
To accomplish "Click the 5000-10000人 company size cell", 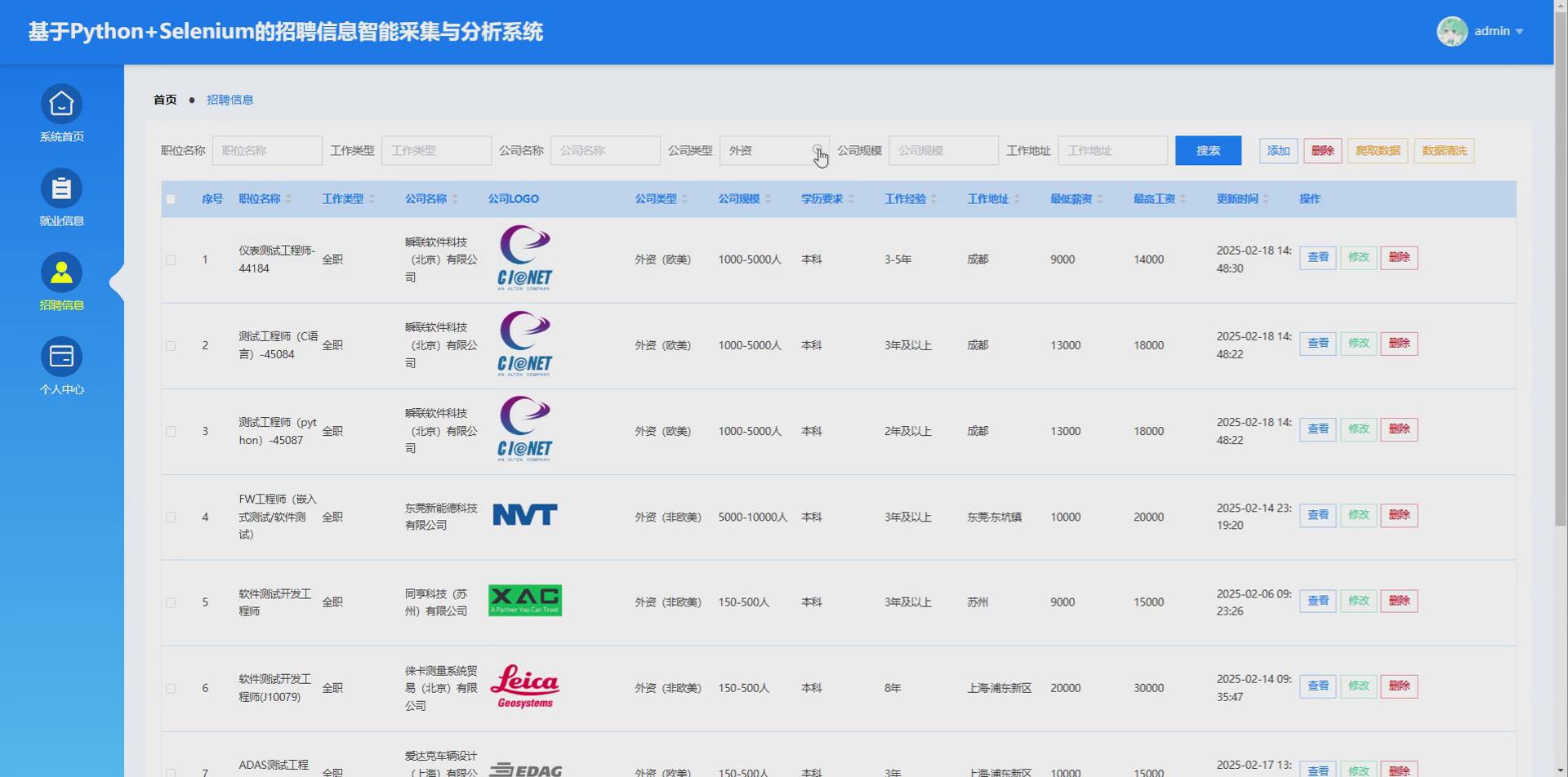I will pos(752,517).
